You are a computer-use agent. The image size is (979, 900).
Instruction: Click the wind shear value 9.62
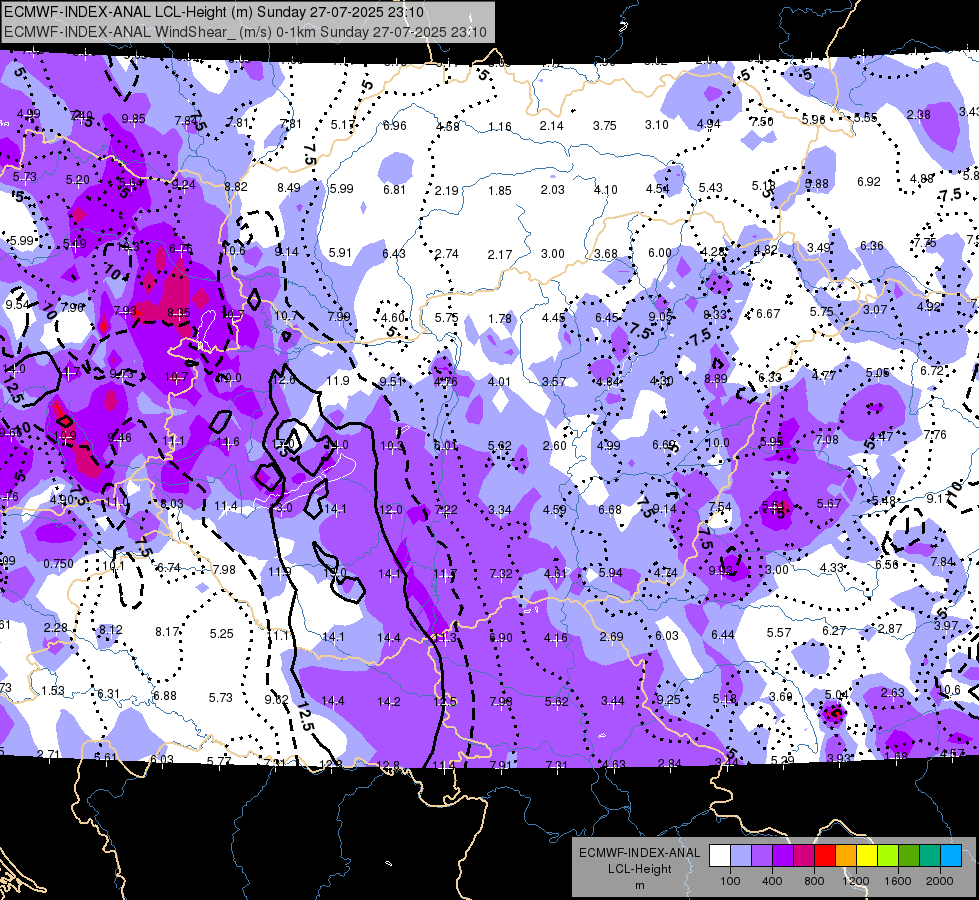(276, 700)
